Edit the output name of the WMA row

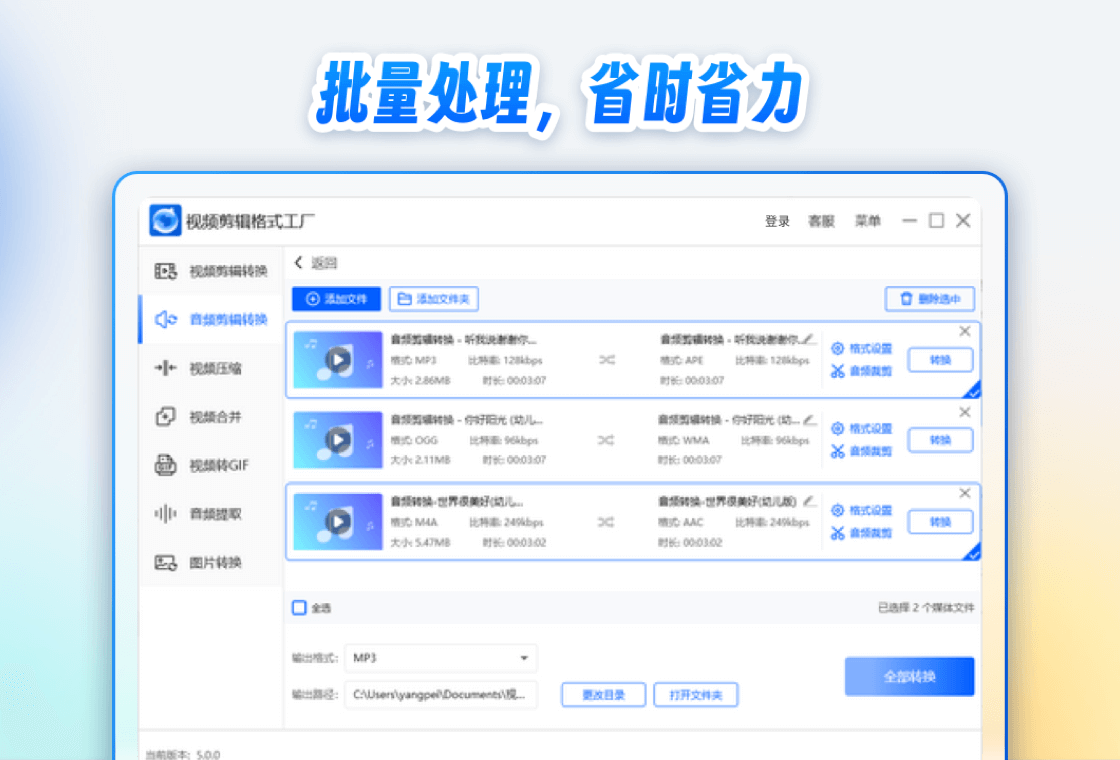pos(809,419)
